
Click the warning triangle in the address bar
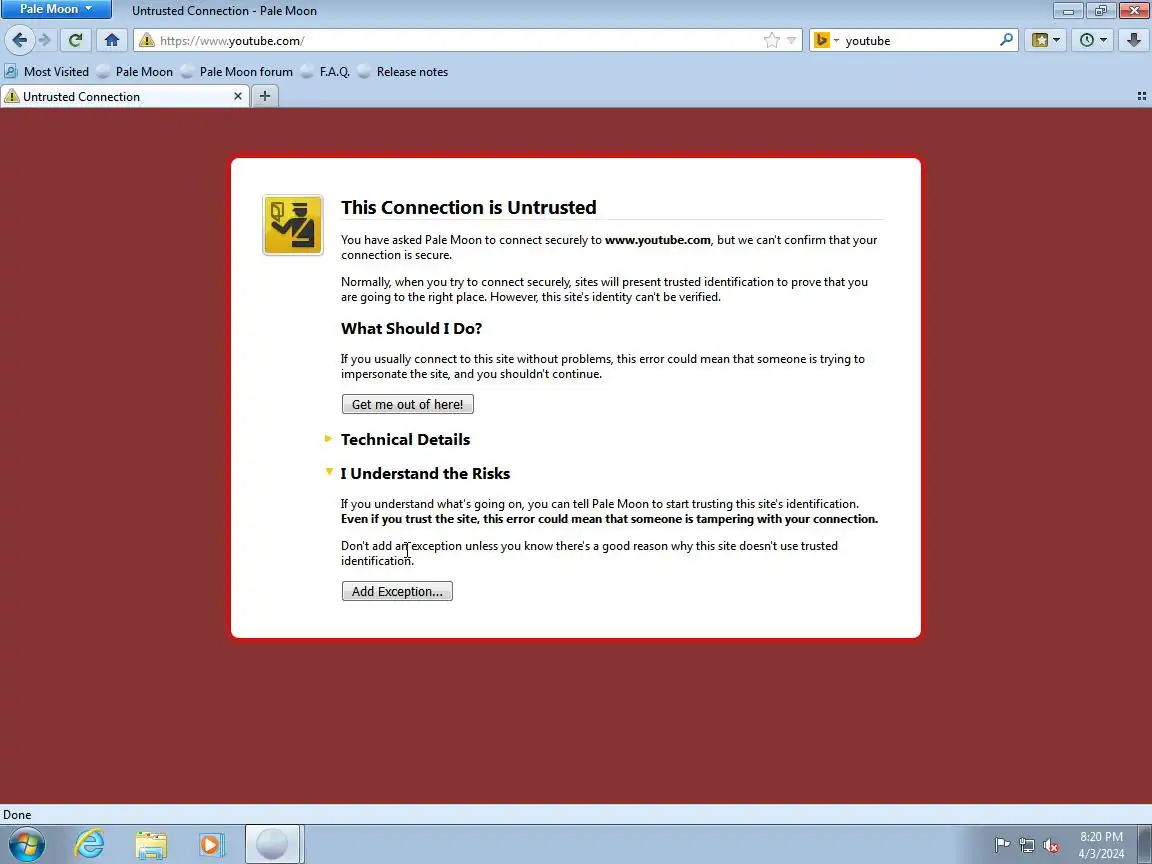146,40
